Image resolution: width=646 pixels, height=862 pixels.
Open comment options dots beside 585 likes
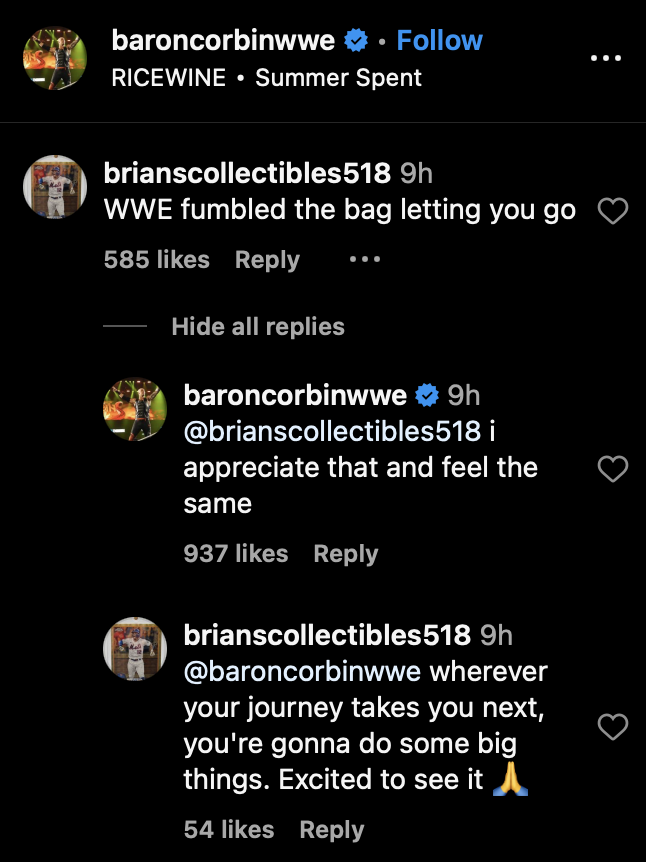tap(365, 260)
